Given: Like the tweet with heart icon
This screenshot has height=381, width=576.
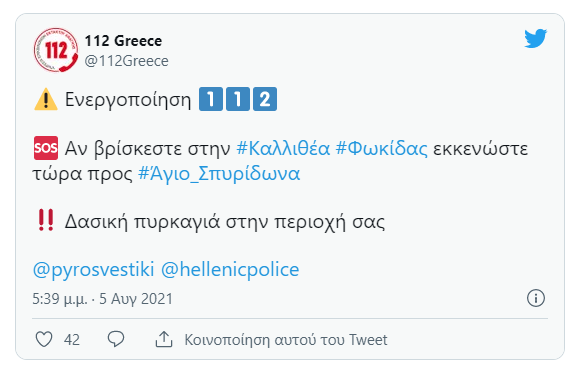Looking at the screenshot, I should pyautogui.click(x=44, y=339).
